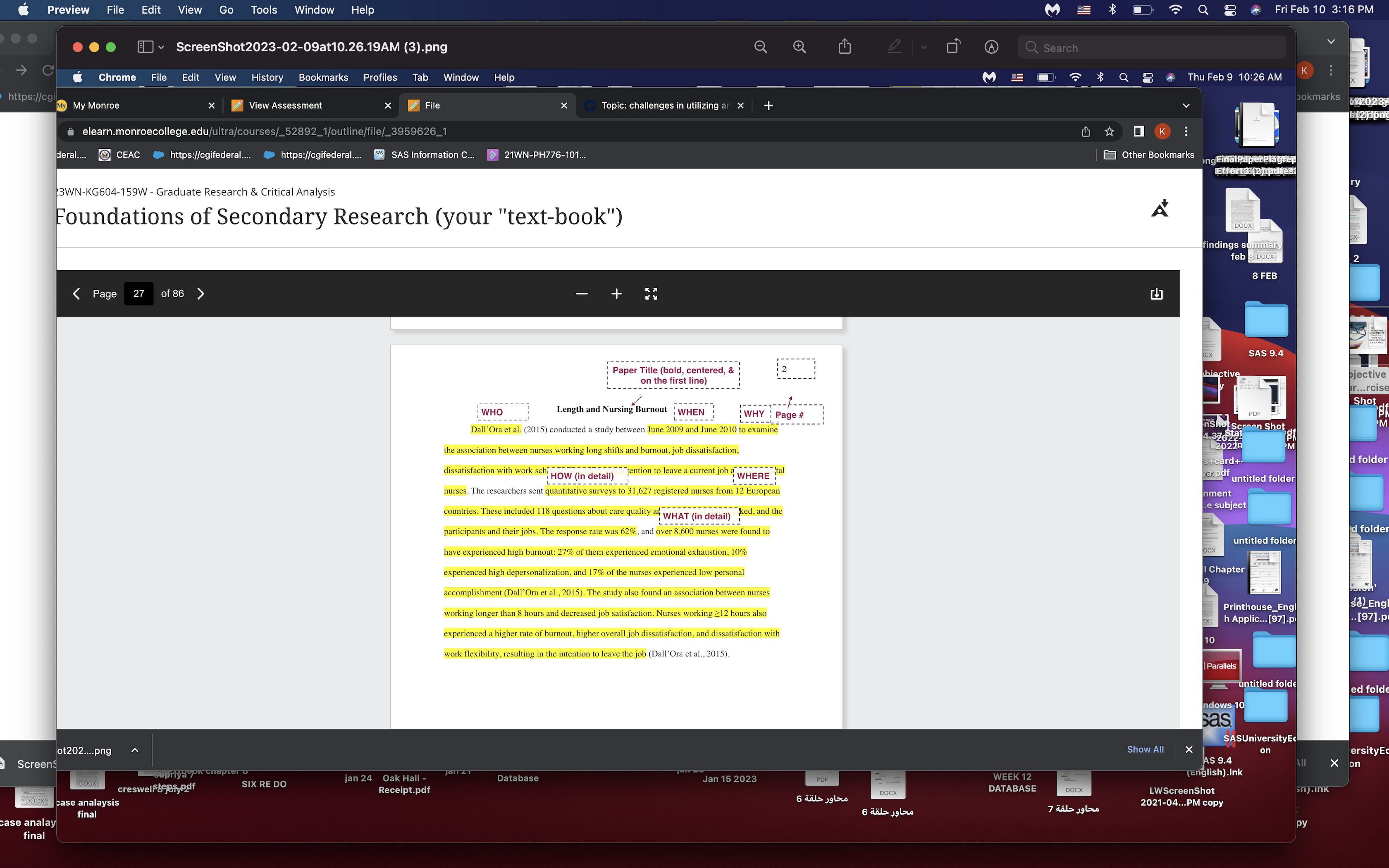Screen dimensions: 1389x868
Task: Click the accessibility alternative formats icon beside the title
Action: pyautogui.click(x=1160, y=208)
